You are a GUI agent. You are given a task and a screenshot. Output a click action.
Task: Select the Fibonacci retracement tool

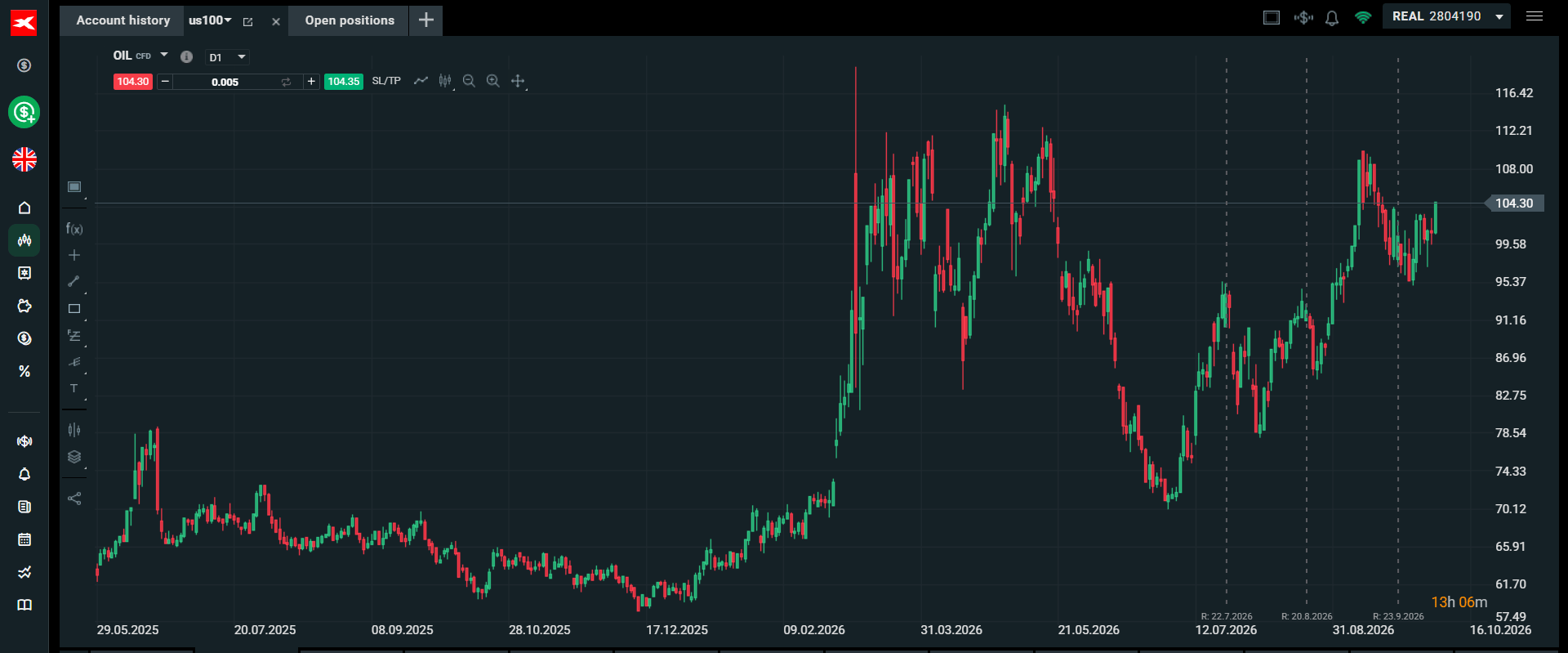(74, 336)
